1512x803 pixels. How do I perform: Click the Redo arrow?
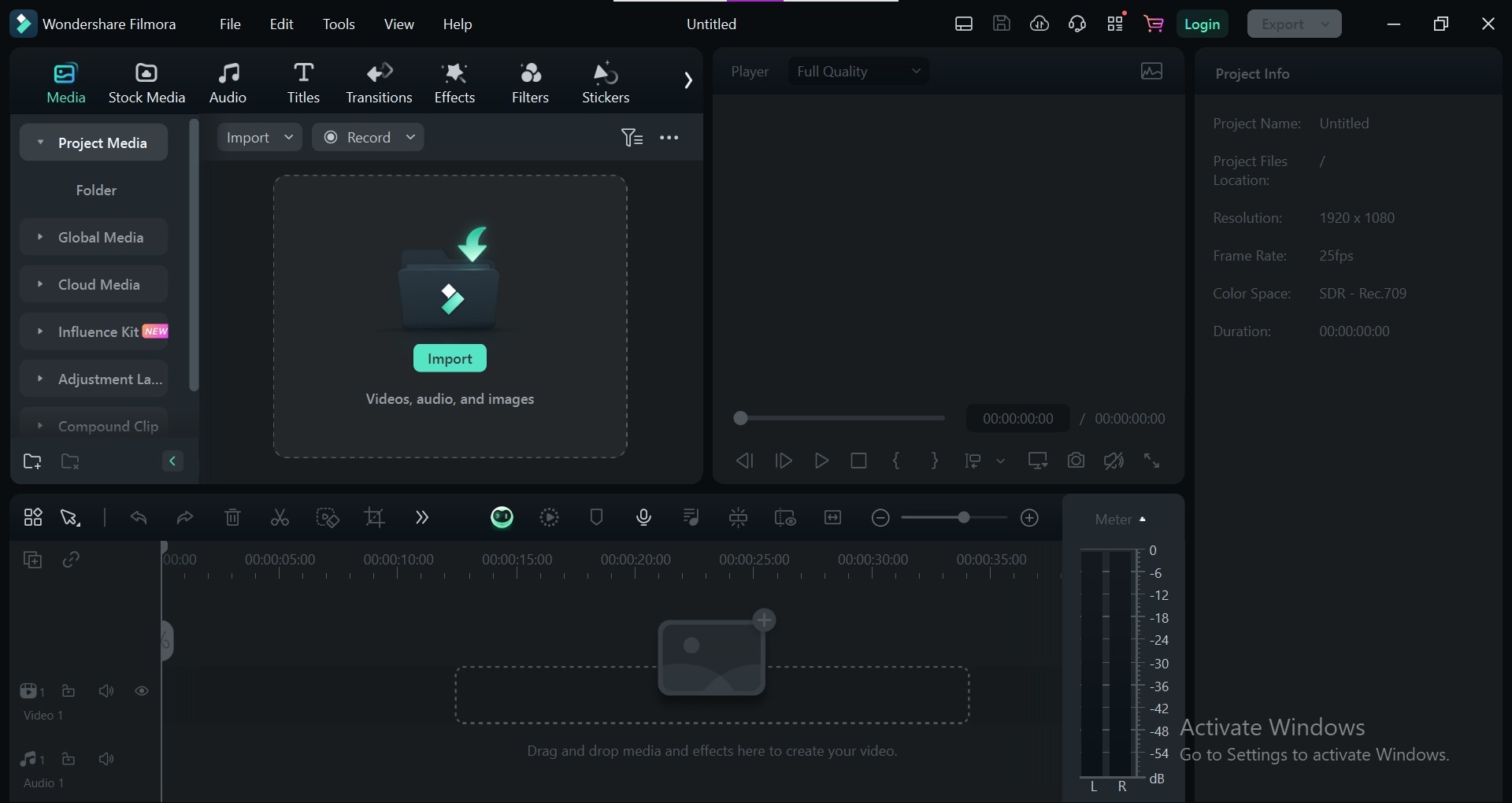coord(185,517)
